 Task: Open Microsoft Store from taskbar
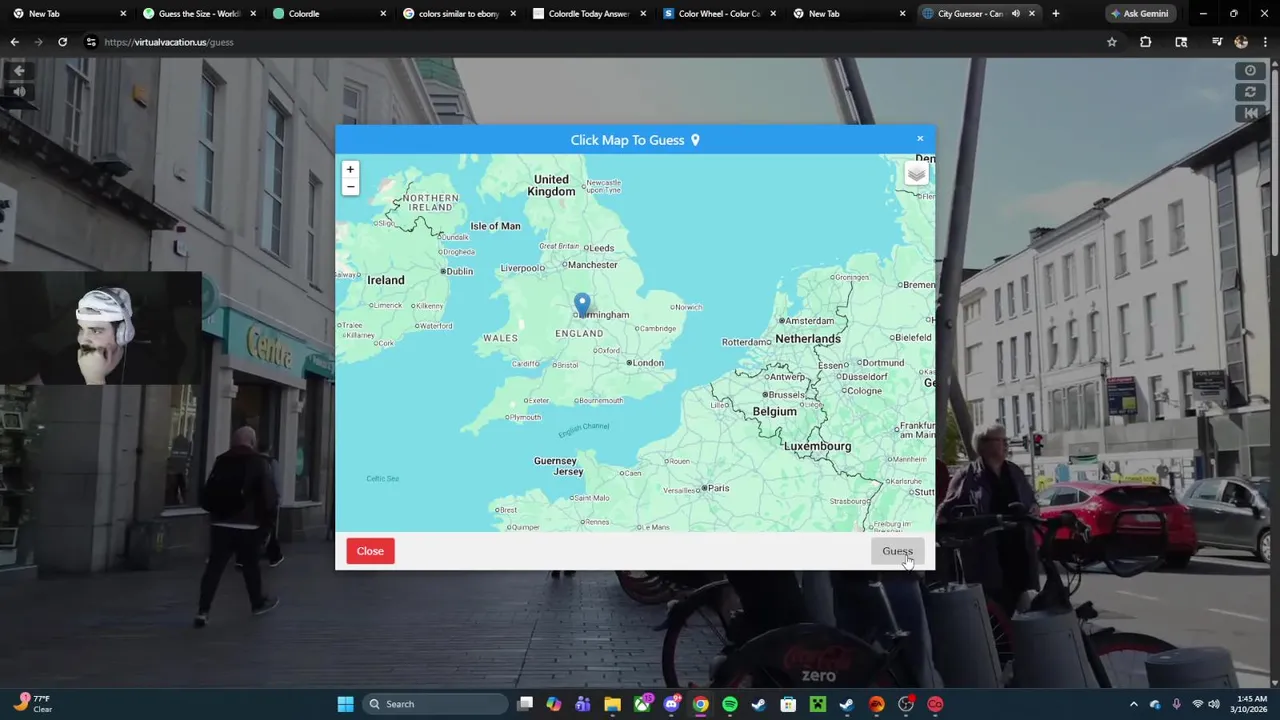pos(788,704)
